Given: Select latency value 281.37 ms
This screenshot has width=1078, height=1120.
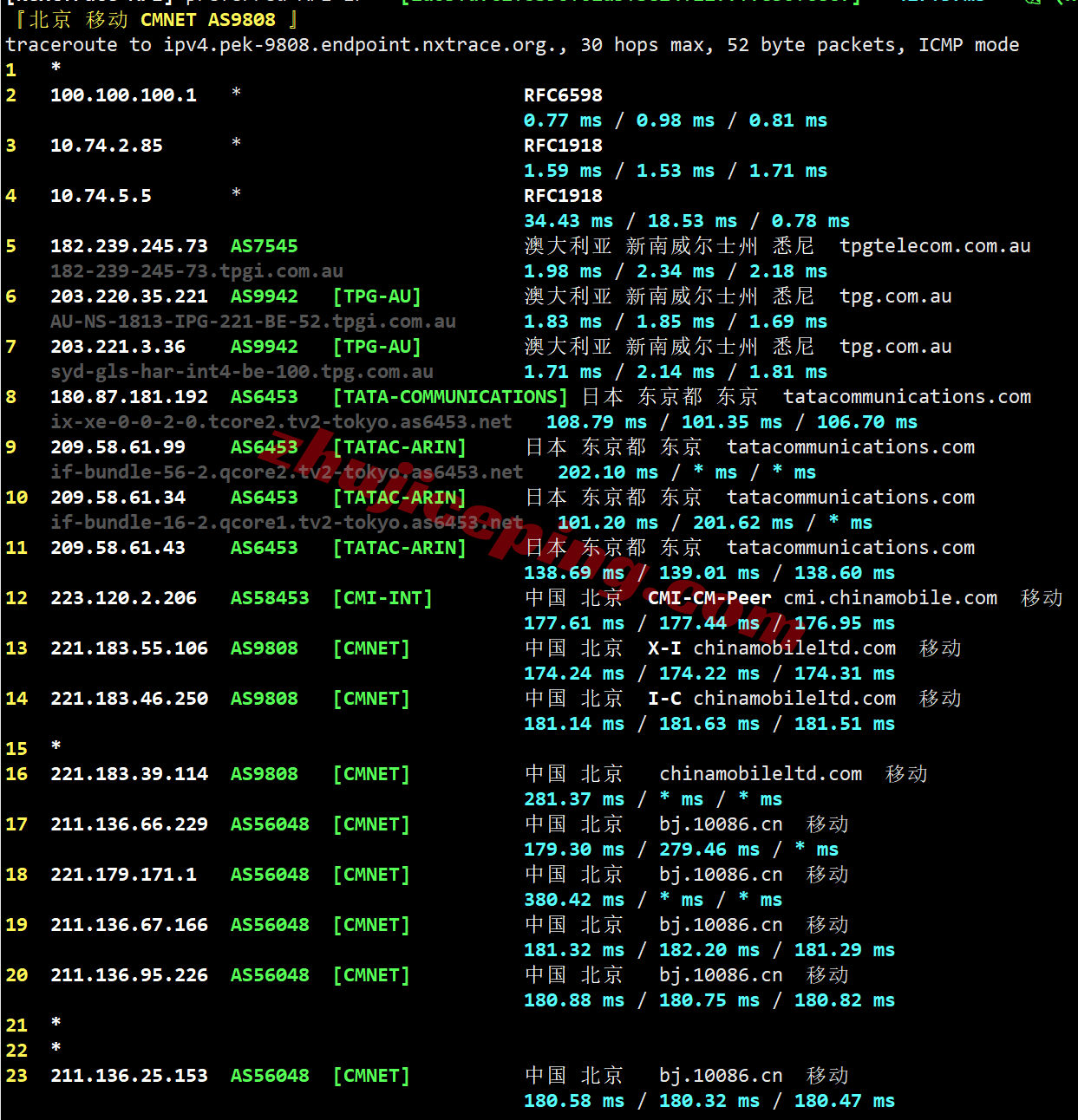Looking at the screenshot, I should click(574, 799).
